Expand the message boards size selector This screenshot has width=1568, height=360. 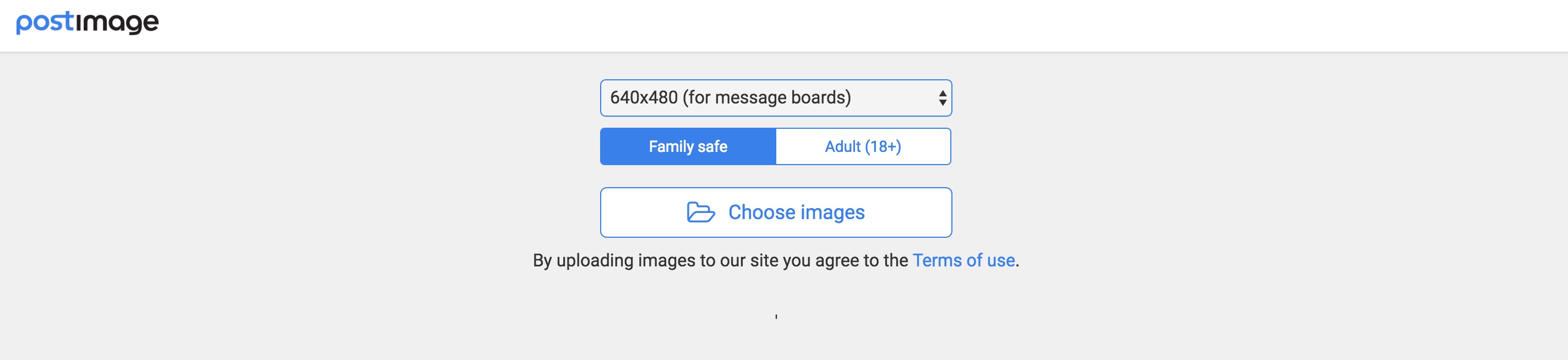(x=776, y=98)
